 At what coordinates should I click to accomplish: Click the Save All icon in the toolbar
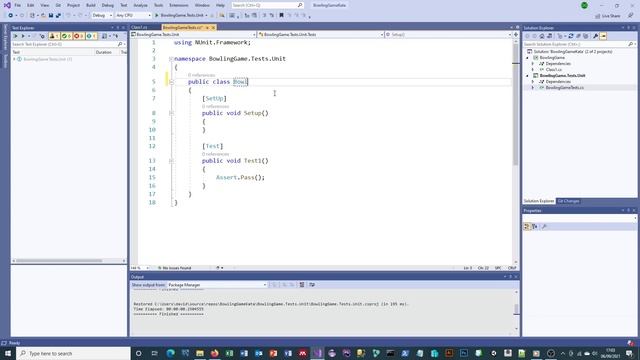(58, 16)
